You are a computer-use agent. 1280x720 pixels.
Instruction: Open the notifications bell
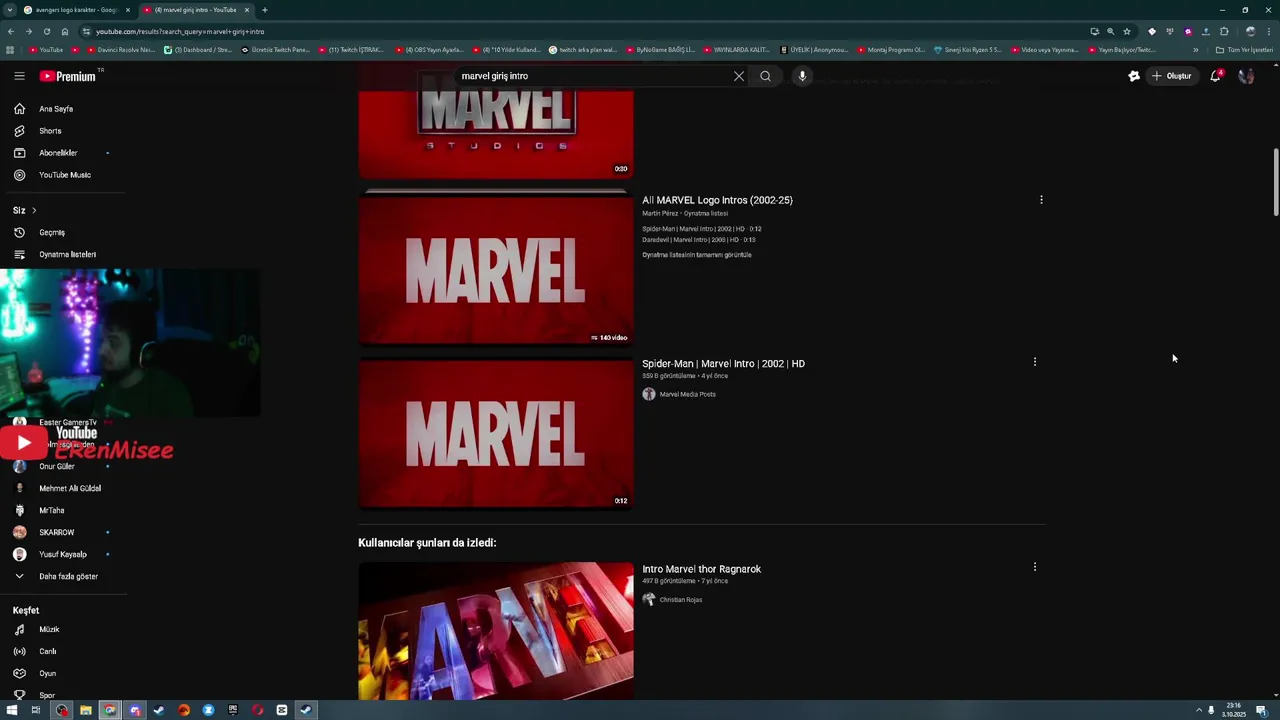click(1216, 76)
